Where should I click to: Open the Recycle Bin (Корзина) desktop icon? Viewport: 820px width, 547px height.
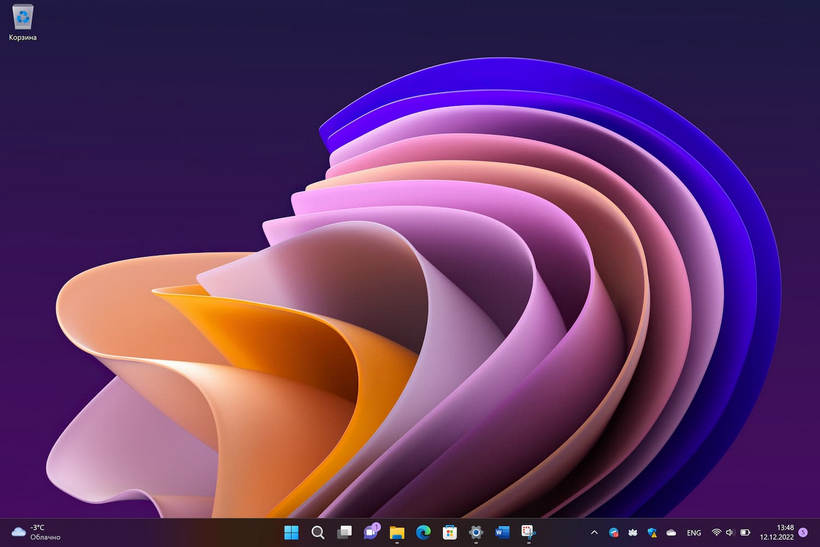tap(22, 22)
